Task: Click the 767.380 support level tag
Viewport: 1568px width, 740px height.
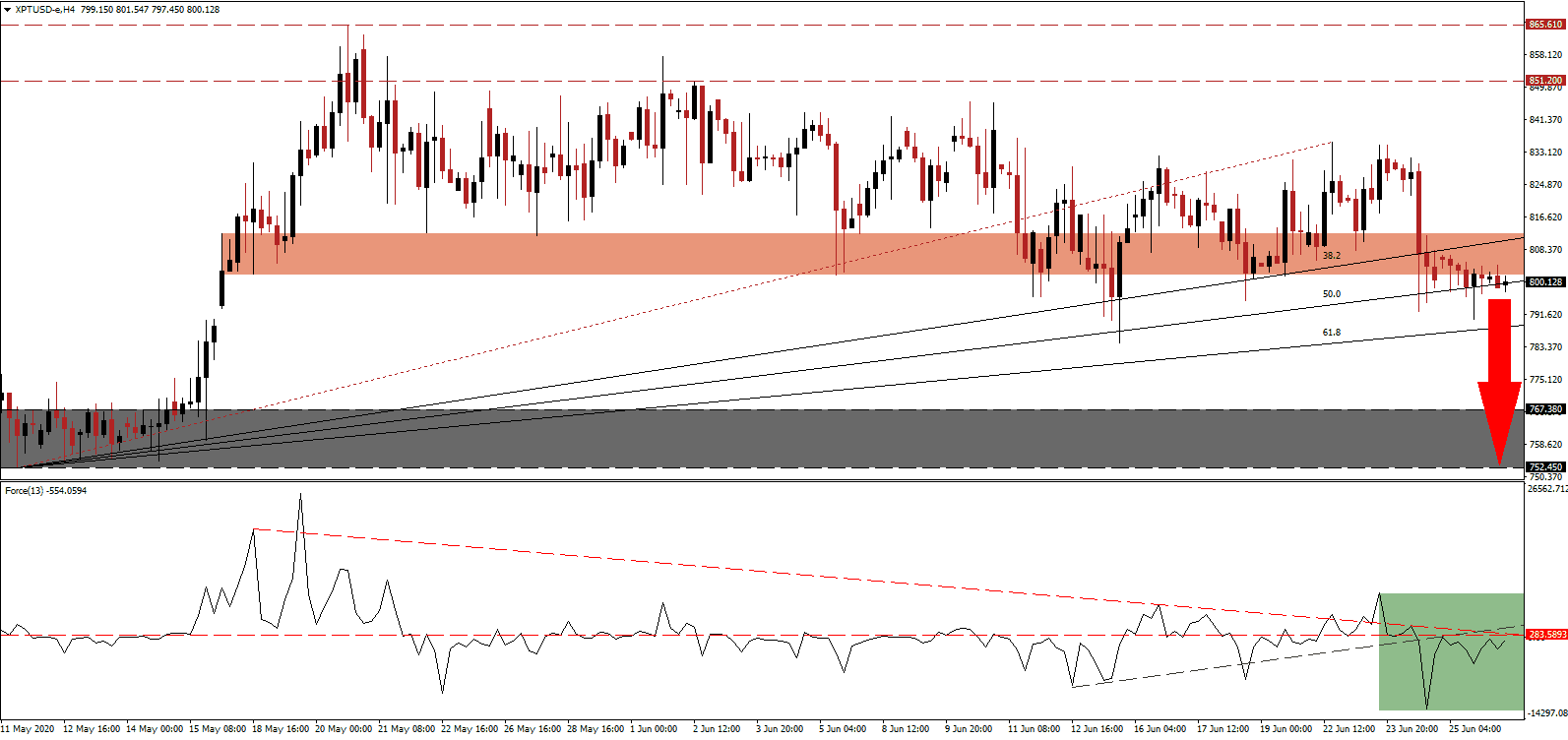Action: point(1544,409)
